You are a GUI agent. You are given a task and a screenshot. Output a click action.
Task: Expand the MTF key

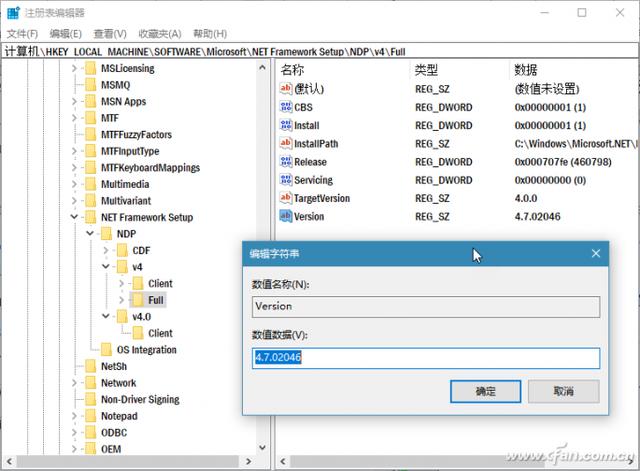click(74, 118)
